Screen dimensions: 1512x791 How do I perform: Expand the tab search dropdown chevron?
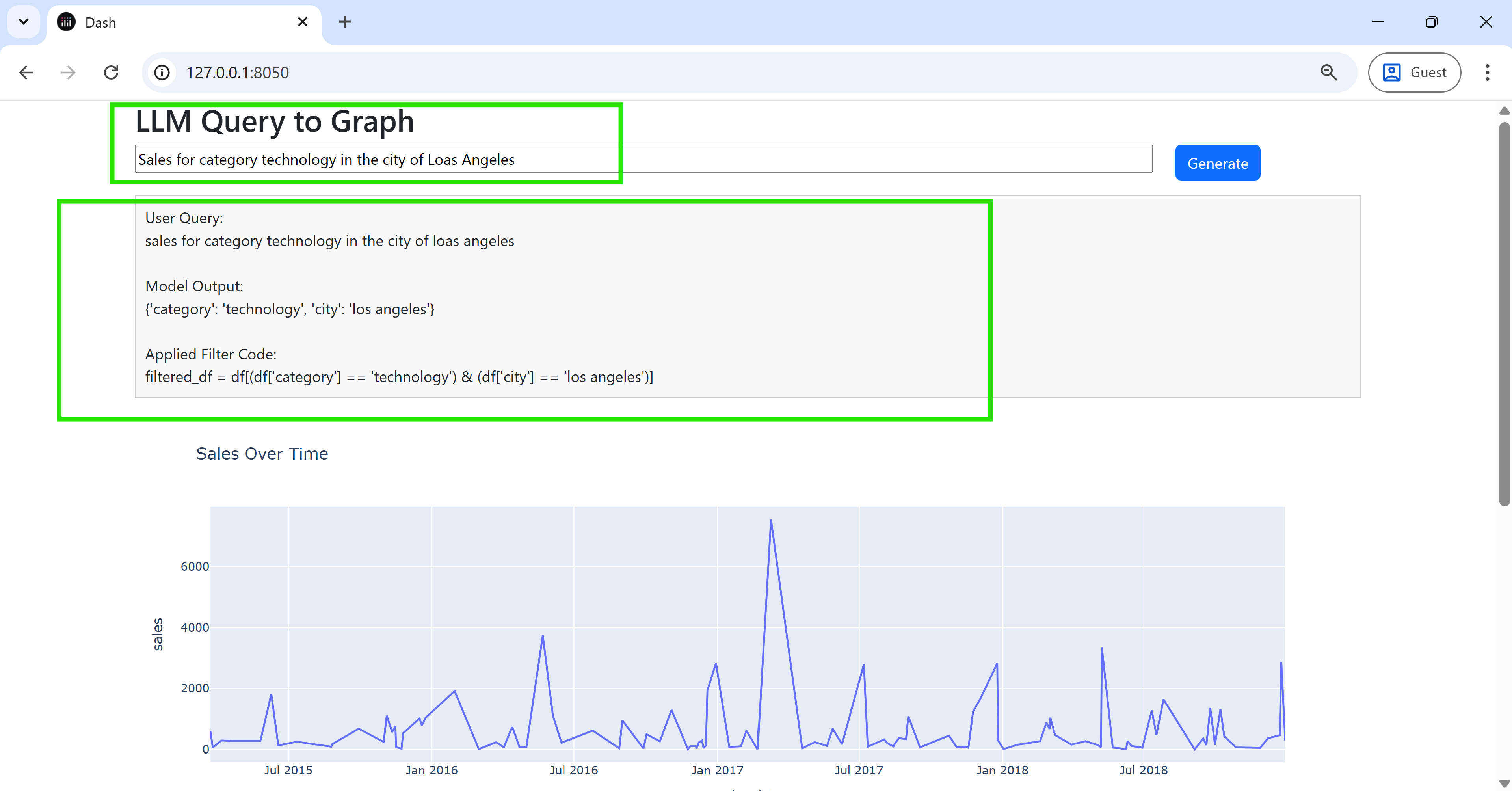(24, 22)
